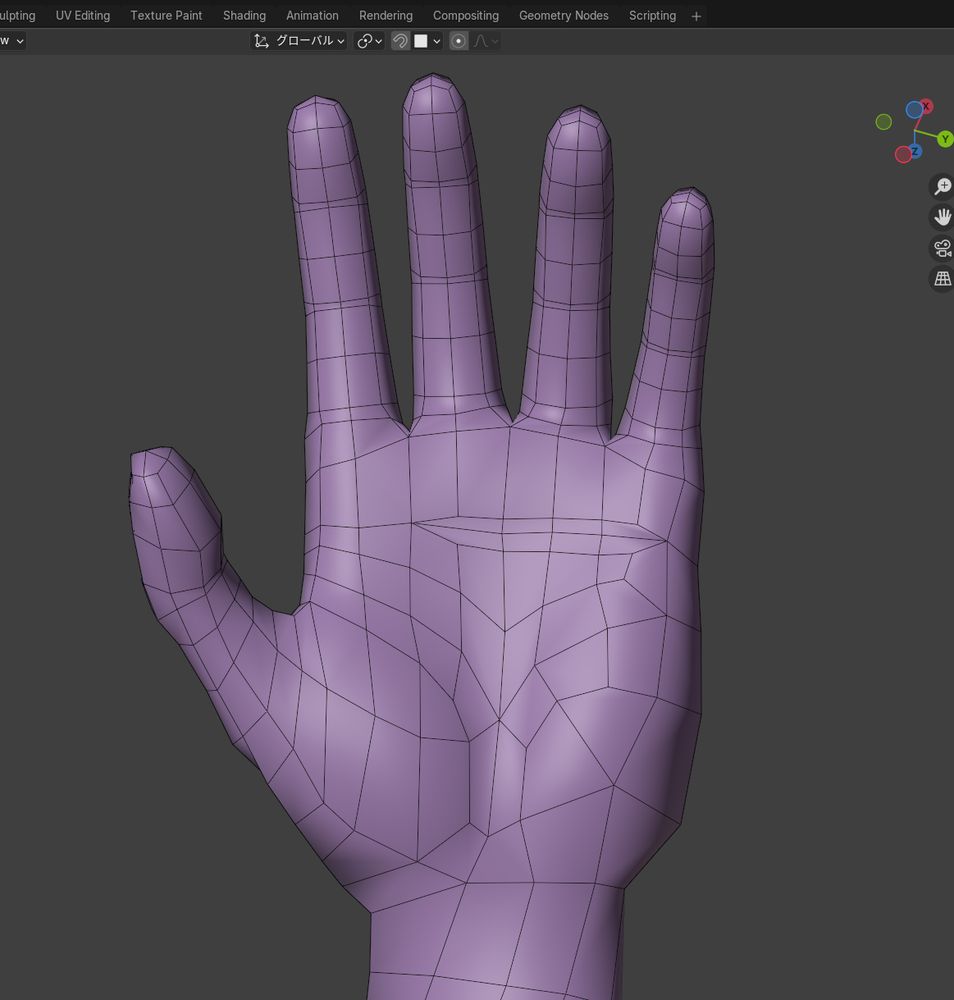Click the zoom magnifier viewport button
This screenshot has width=954, height=1000.
click(x=942, y=186)
